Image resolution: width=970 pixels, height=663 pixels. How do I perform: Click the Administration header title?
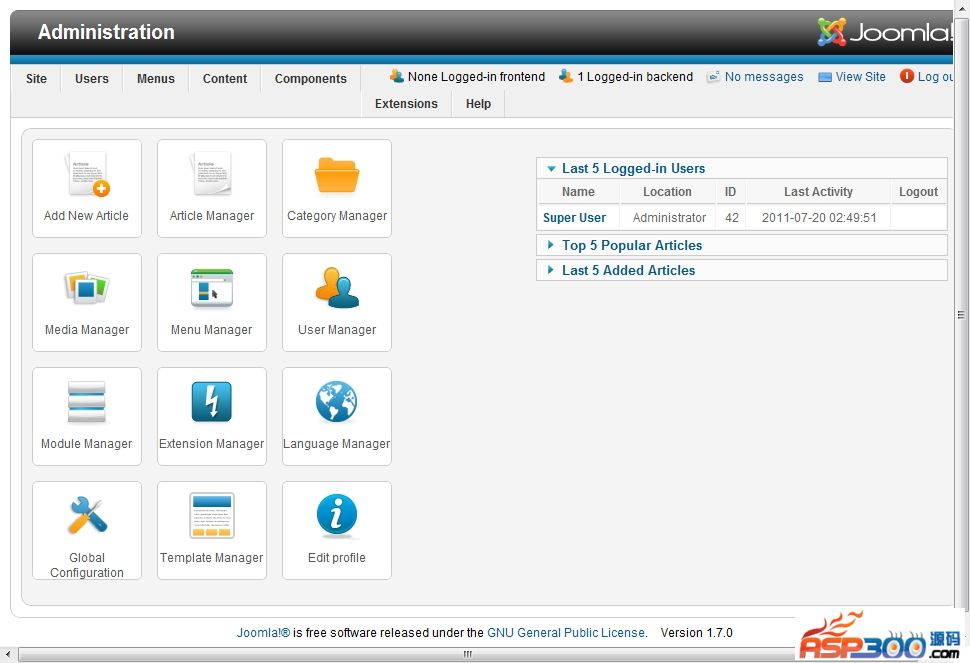[106, 32]
